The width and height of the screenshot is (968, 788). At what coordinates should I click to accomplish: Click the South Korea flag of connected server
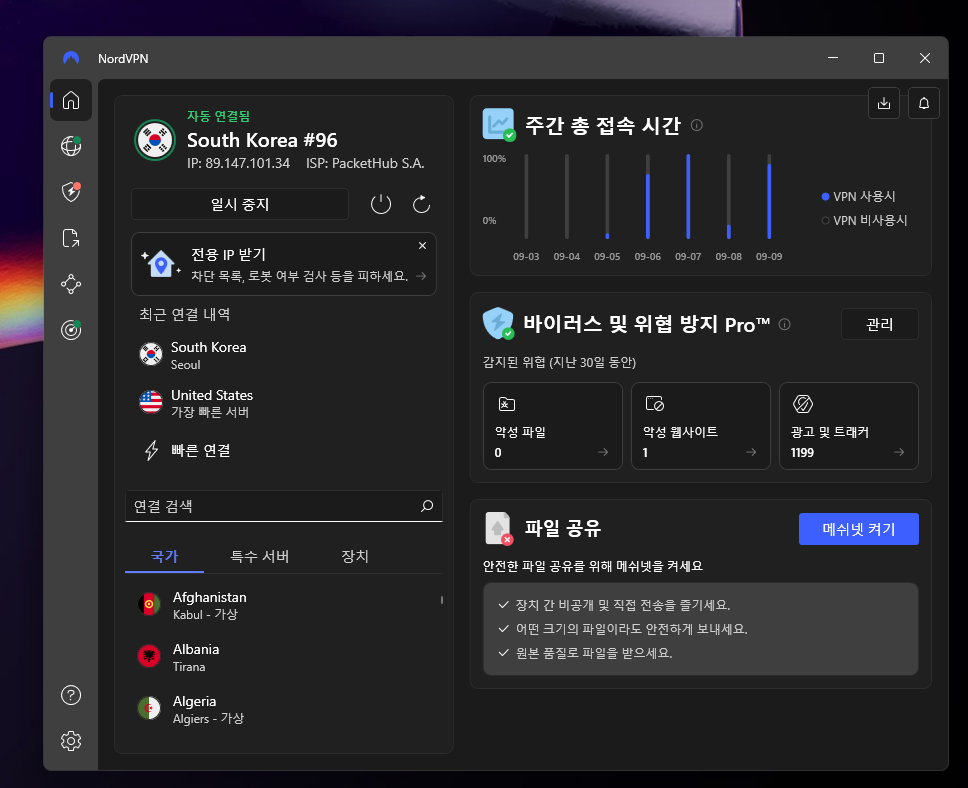click(x=155, y=140)
